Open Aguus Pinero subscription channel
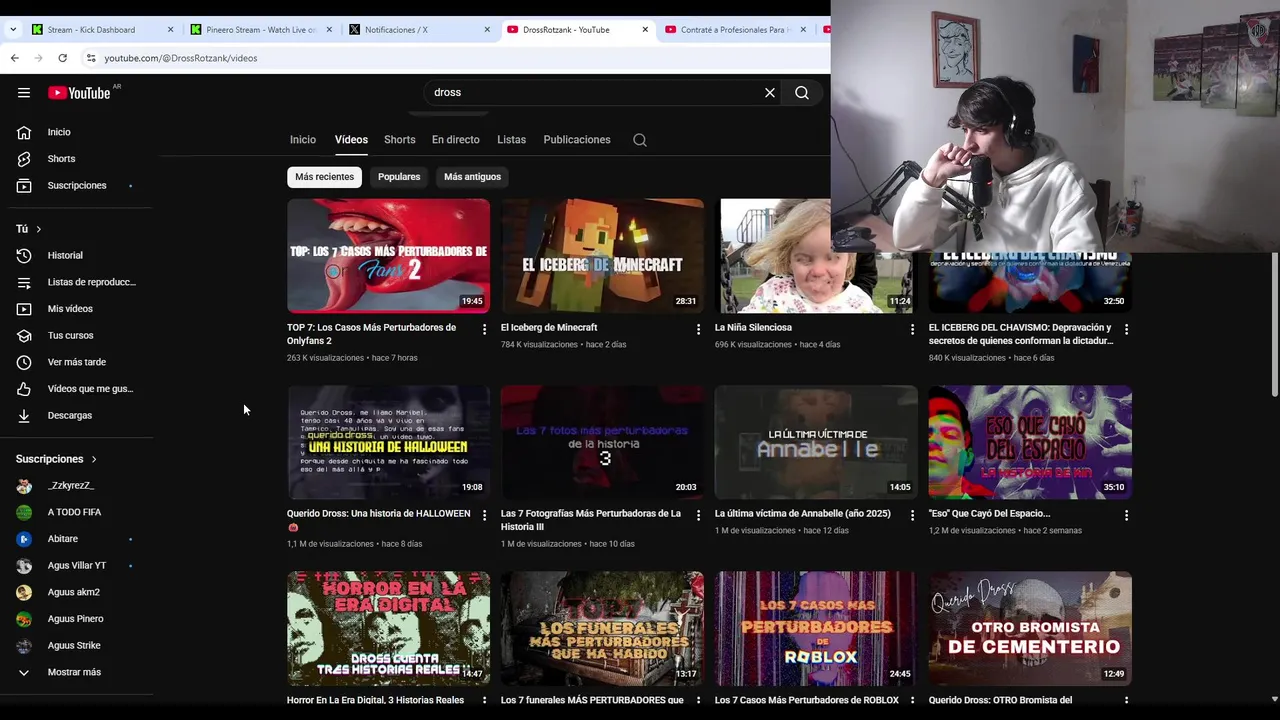This screenshot has width=1280, height=720. tap(76, 619)
